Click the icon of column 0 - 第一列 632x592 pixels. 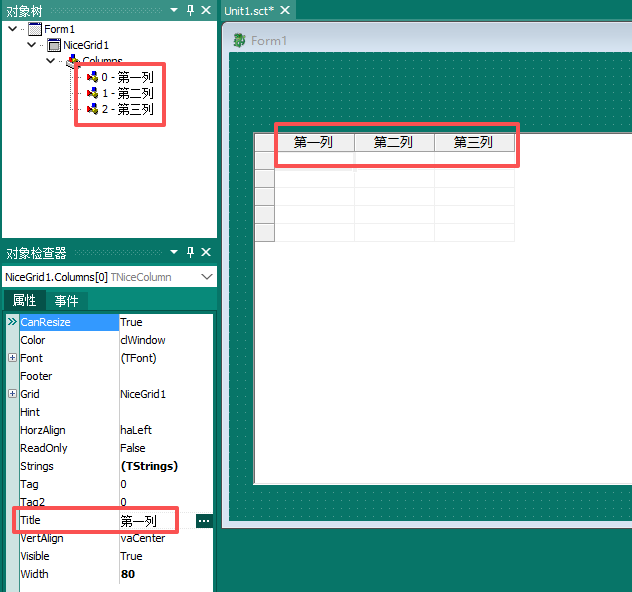(92, 77)
